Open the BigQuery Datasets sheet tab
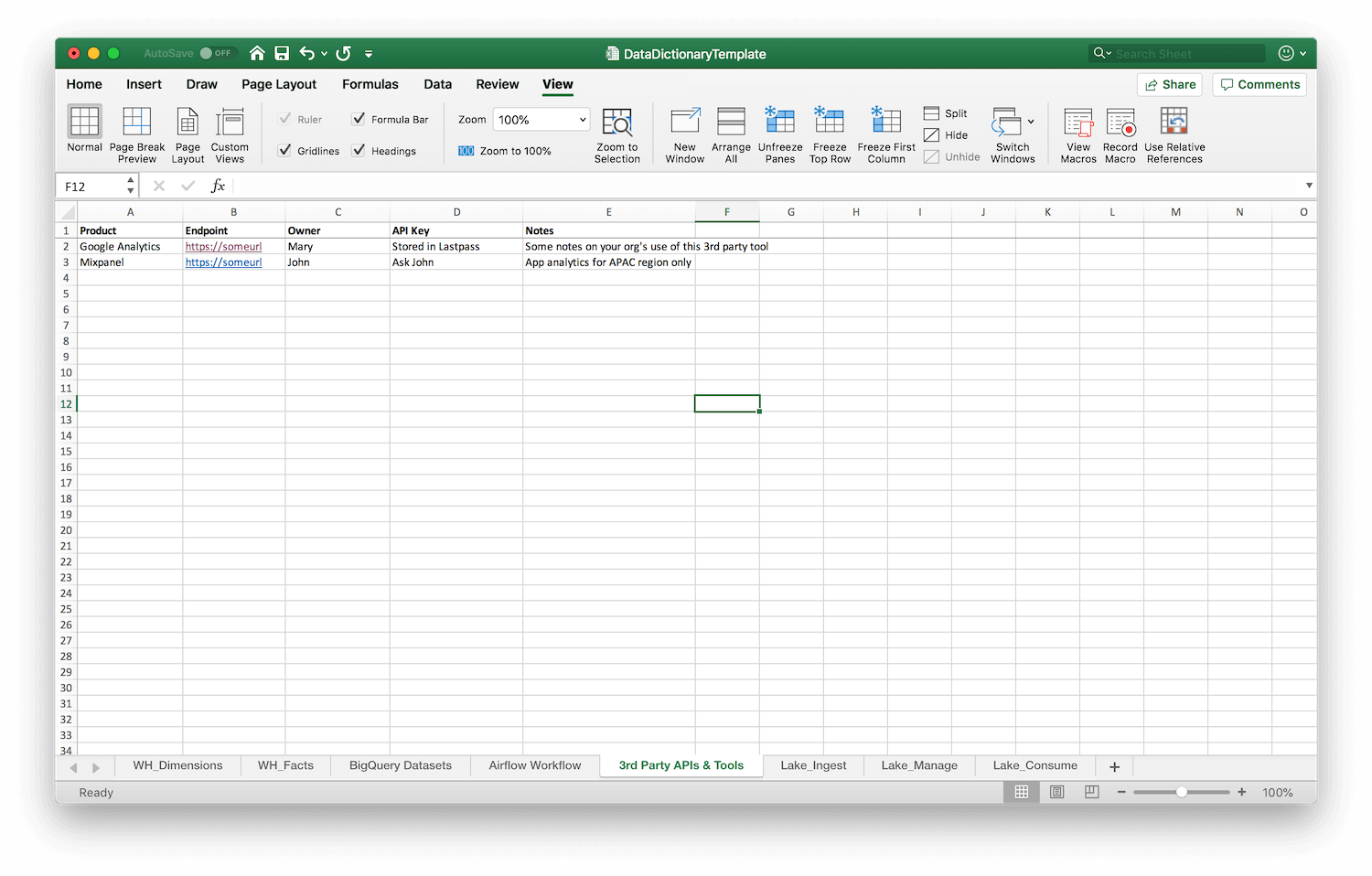This screenshot has width=1372, height=876. point(400,765)
